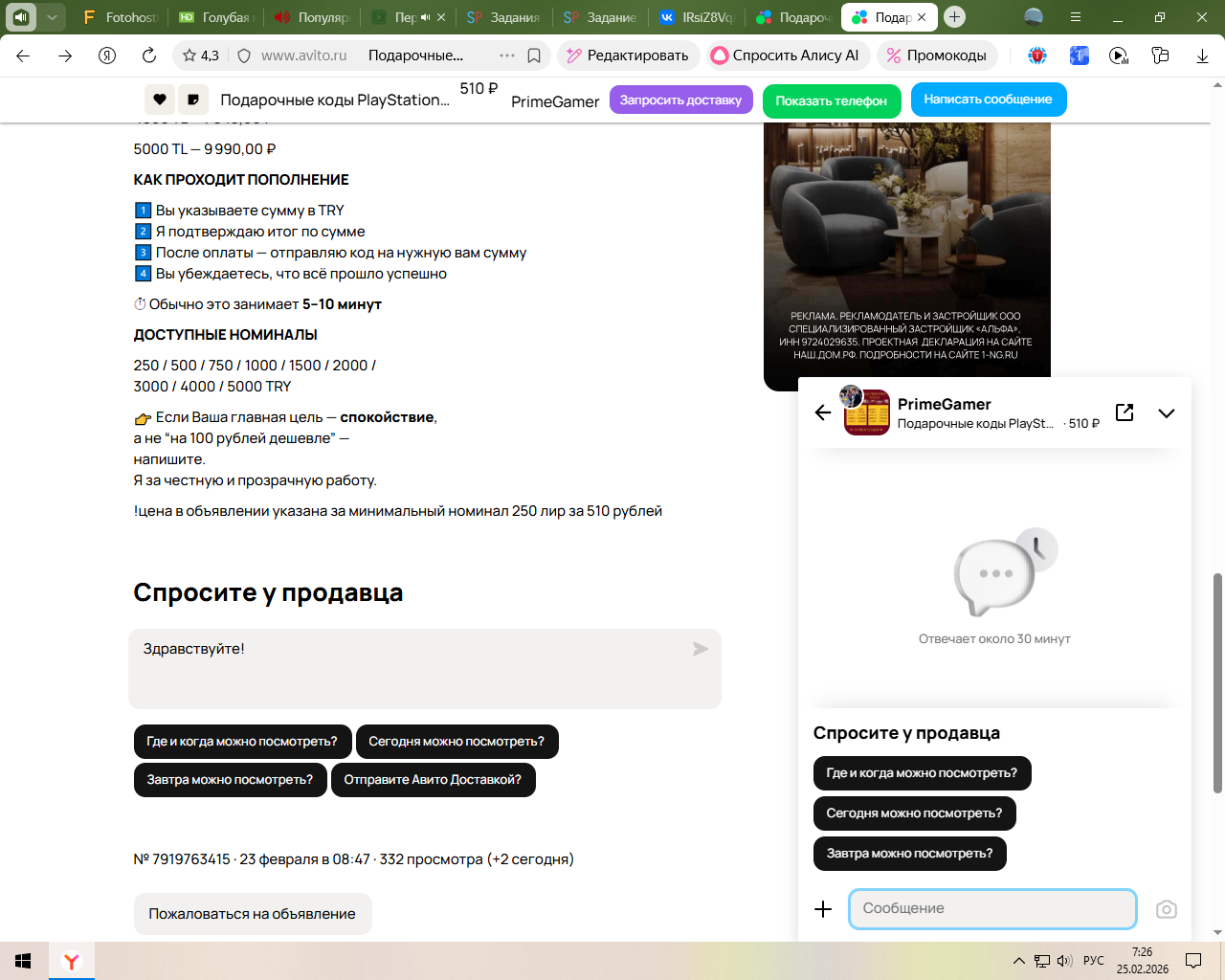1225x980 pixels.
Task: Show hidden system tray icons
Action: tap(1018, 961)
